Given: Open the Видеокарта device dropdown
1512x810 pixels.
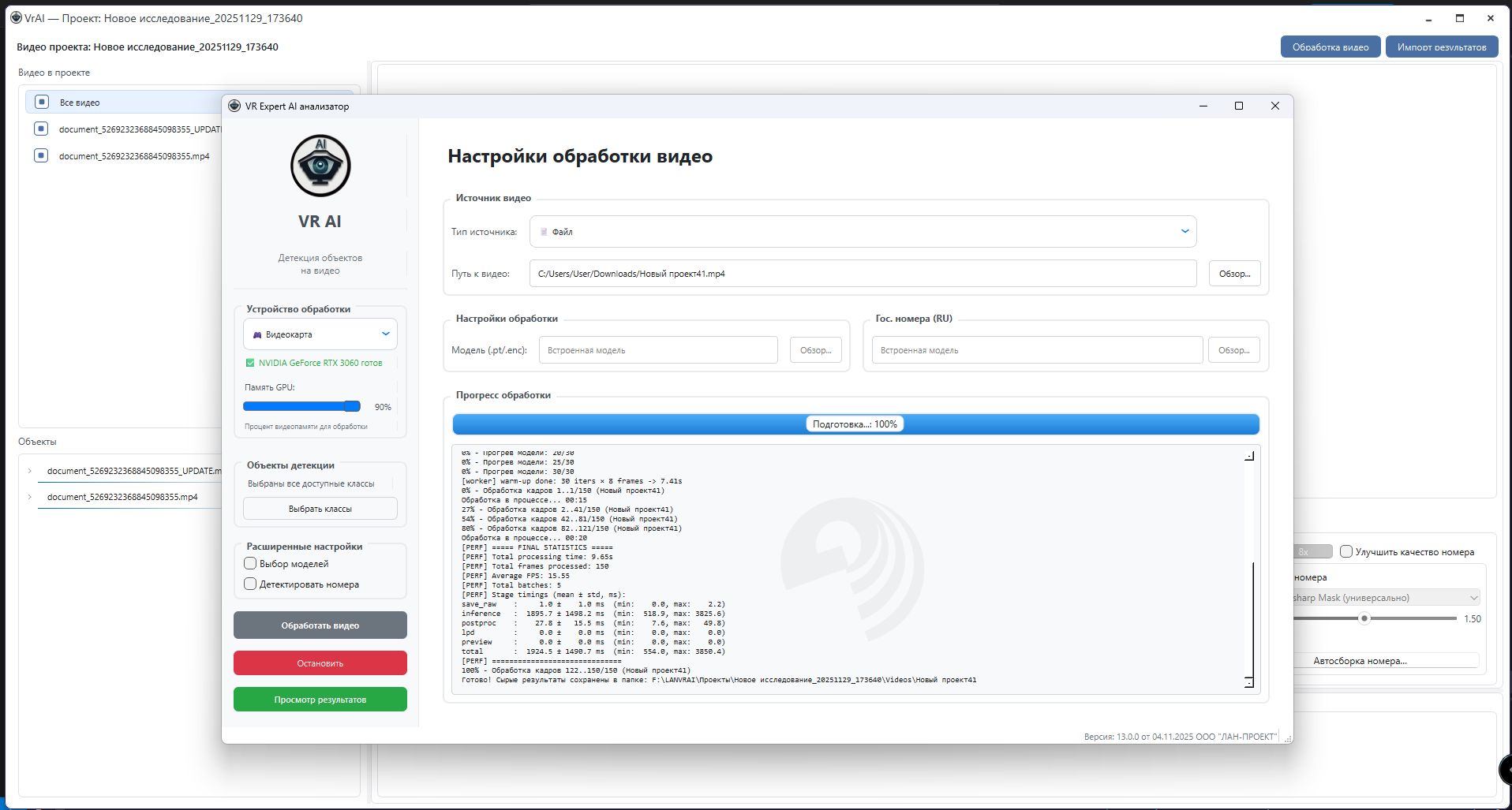Looking at the screenshot, I should click(x=320, y=334).
